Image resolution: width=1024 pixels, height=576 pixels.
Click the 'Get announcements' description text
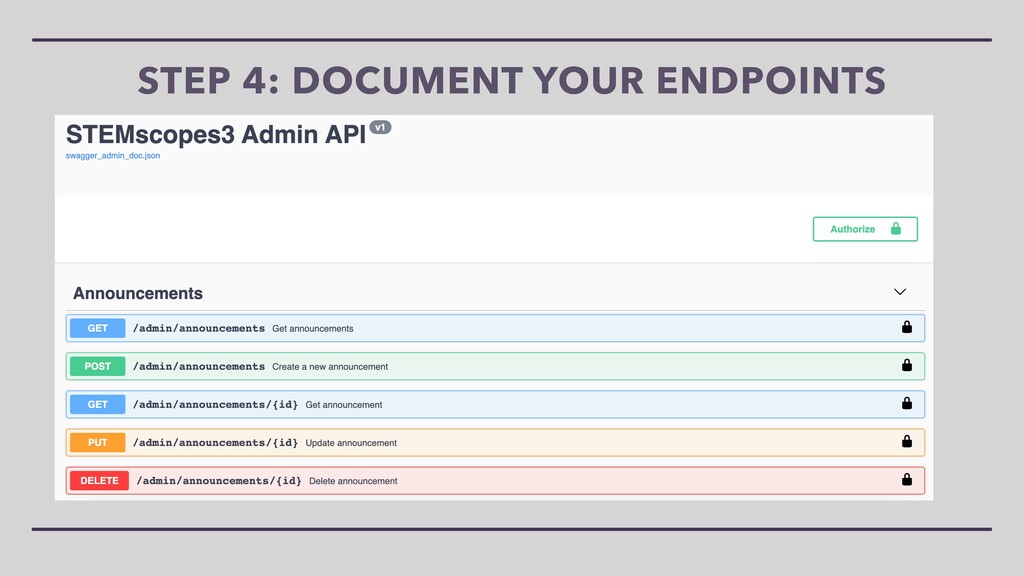coord(313,328)
